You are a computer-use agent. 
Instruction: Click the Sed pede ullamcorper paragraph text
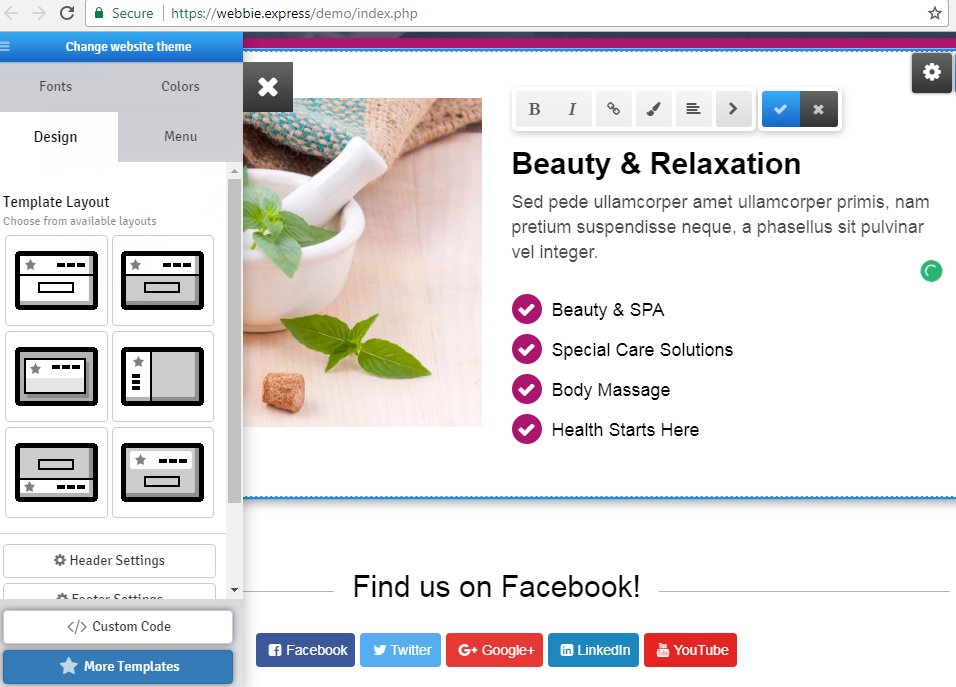721,227
